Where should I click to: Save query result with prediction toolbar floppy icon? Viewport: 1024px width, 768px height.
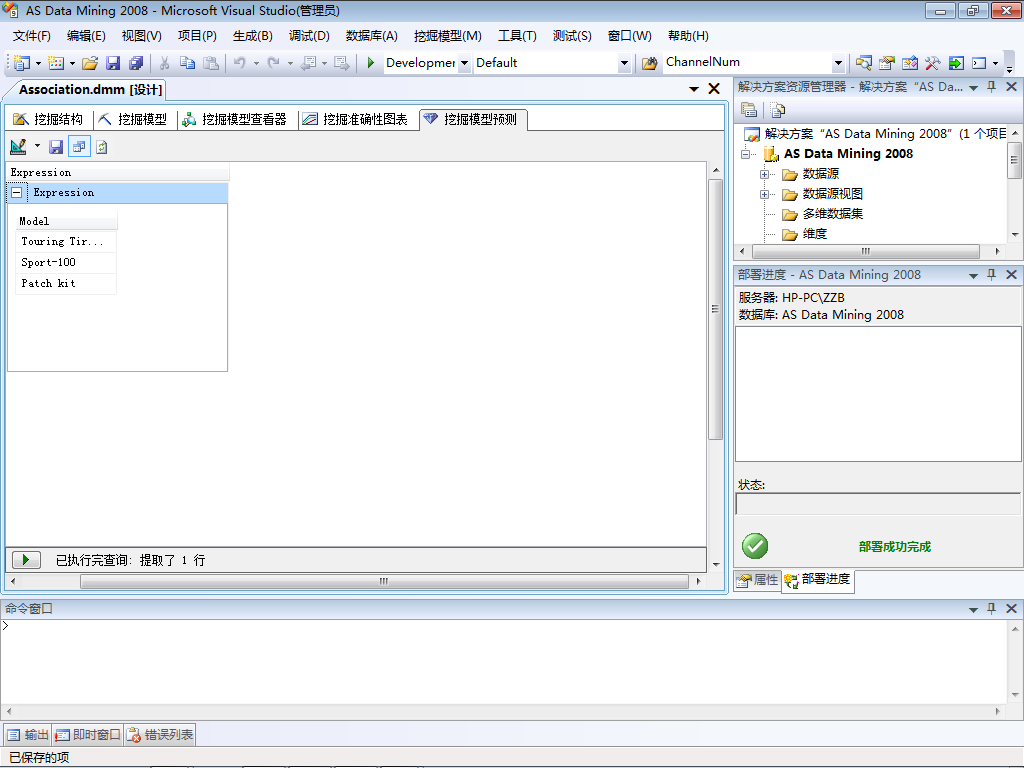click(x=56, y=147)
